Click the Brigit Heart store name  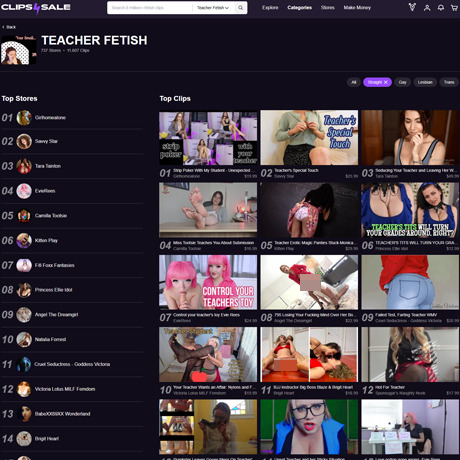[47, 439]
